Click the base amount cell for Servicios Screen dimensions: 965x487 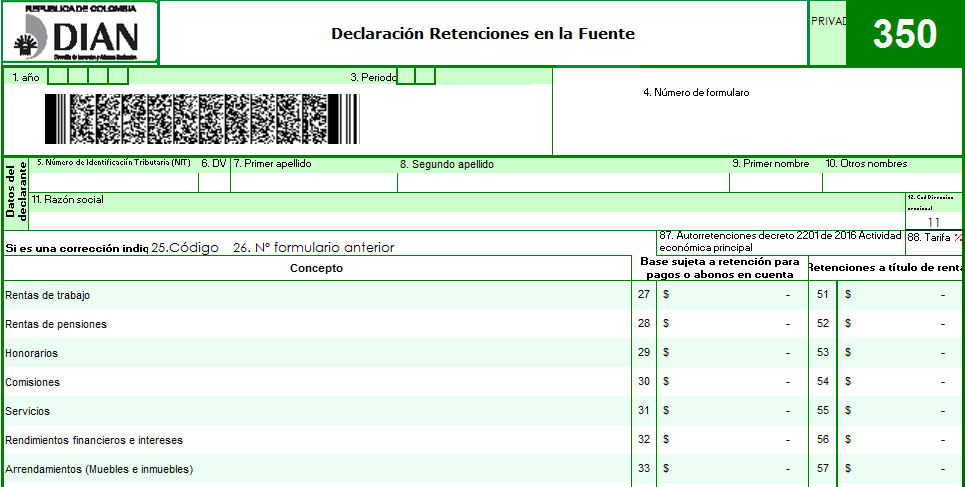[x=731, y=411]
